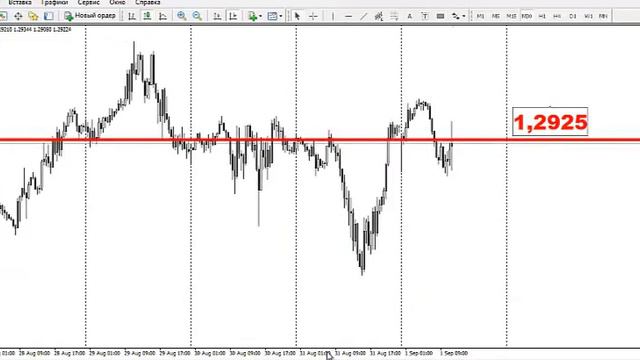The width and height of the screenshot is (640, 360).
Task: Switch to the H1 timeframe
Action: pyautogui.click(x=542, y=16)
